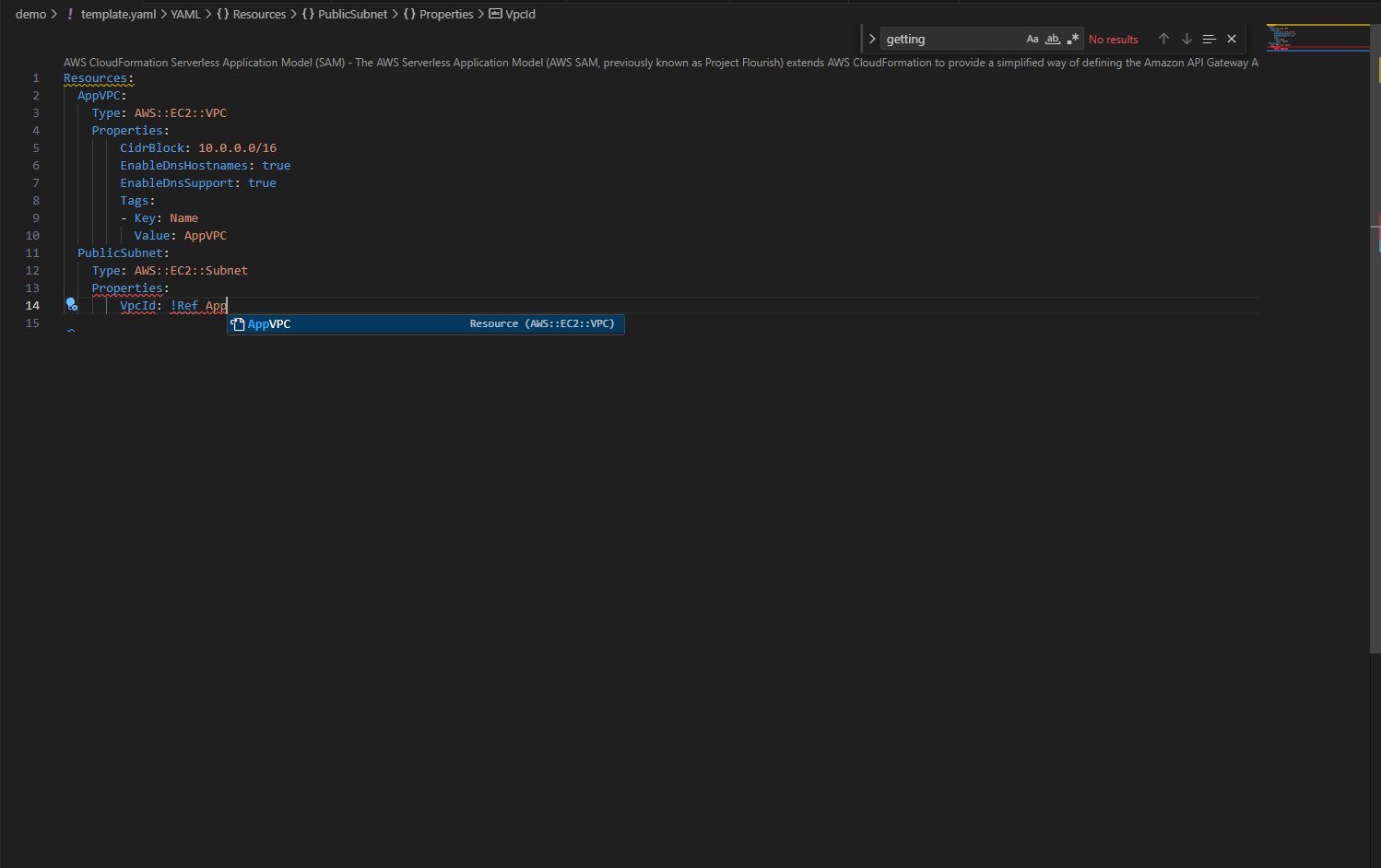
Task: Open the code action lightbulb on line 14
Action: tap(72, 304)
